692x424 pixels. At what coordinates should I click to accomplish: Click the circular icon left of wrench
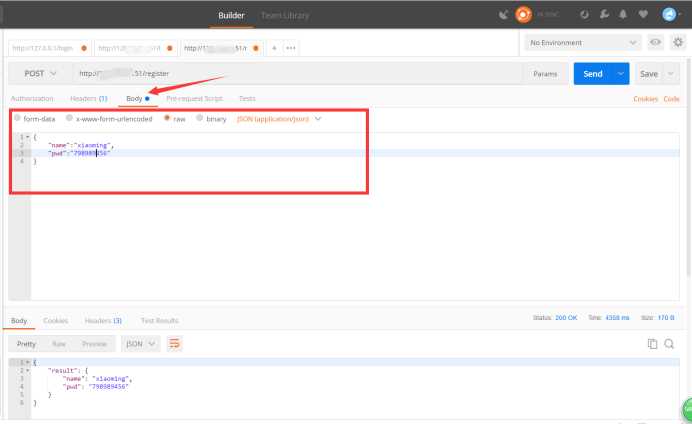(584, 15)
